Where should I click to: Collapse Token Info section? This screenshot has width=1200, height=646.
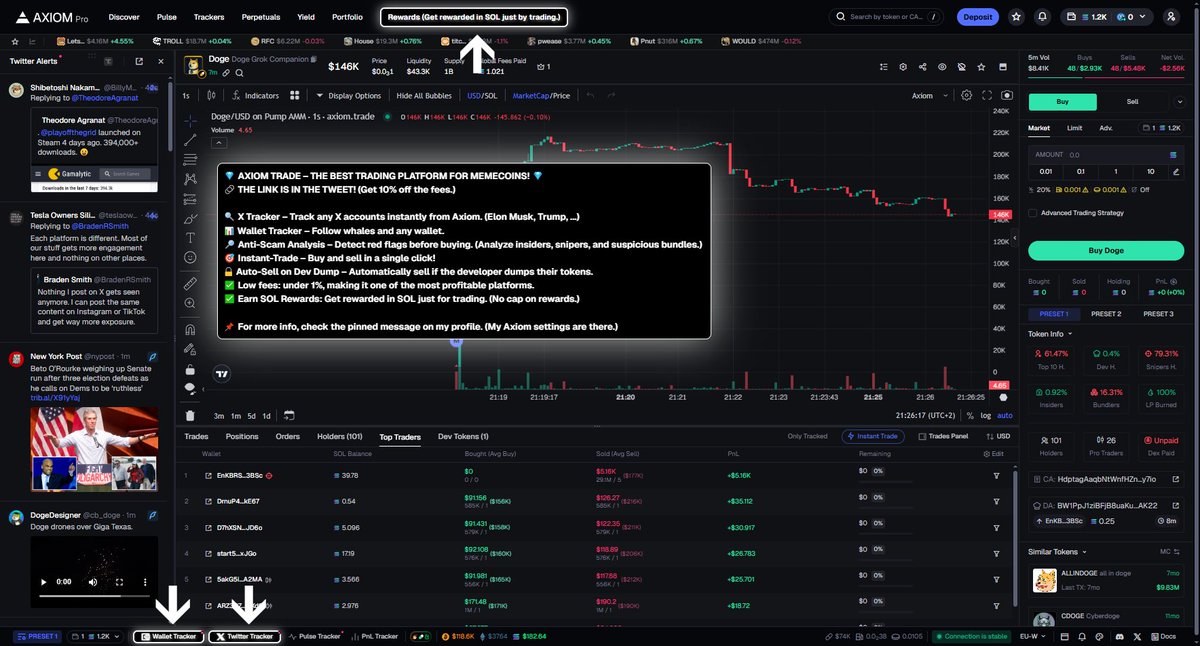(x=1050, y=334)
